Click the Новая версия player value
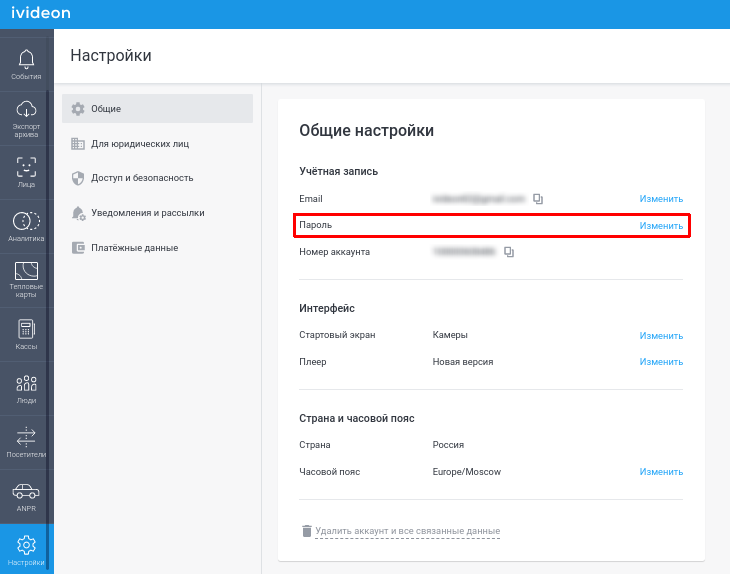The image size is (730, 574). 463,362
